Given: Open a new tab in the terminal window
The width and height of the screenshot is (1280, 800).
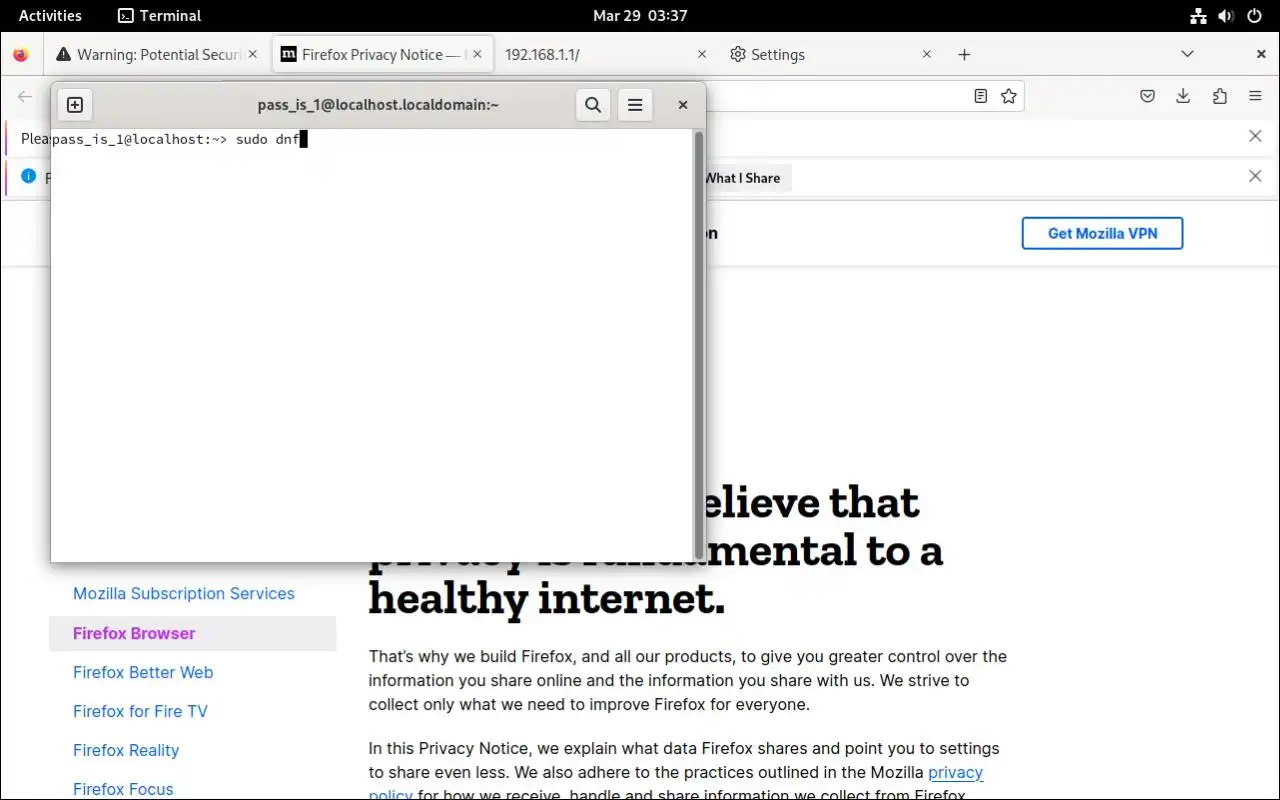Looking at the screenshot, I should click(x=75, y=105).
